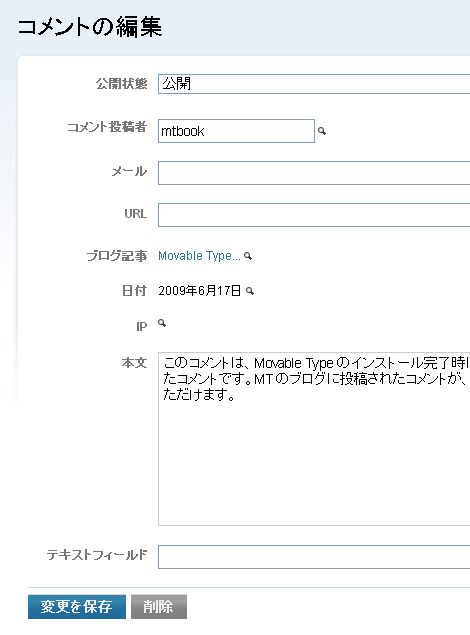Click into the メール input field
Viewport: 470px width, 635px height.
pyautogui.click(x=314, y=173)
